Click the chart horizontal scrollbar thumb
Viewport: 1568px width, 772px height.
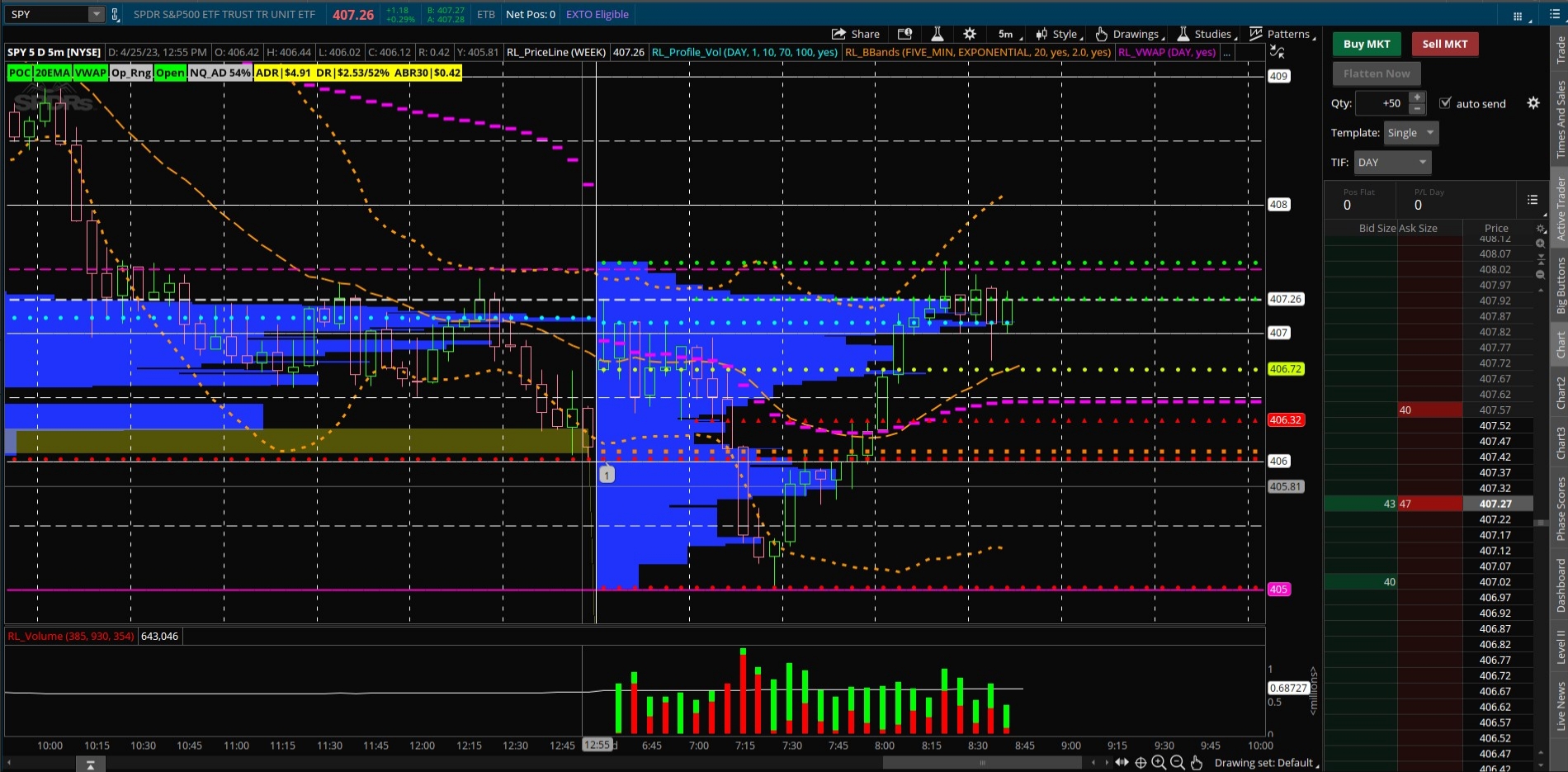pos(982,763)
